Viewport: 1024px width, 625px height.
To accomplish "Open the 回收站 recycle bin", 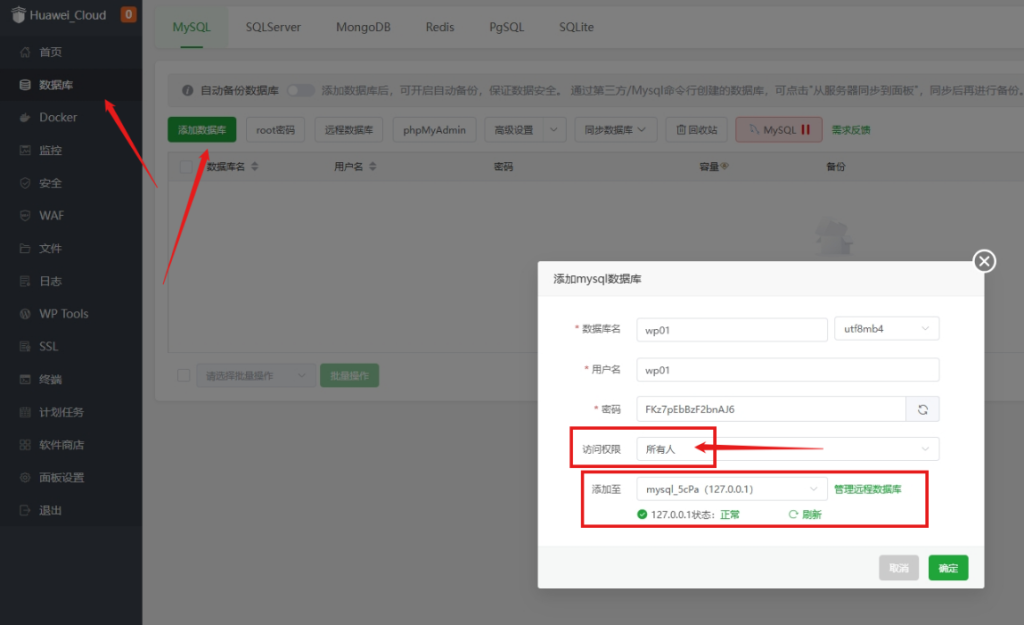I will click(696, 130).
